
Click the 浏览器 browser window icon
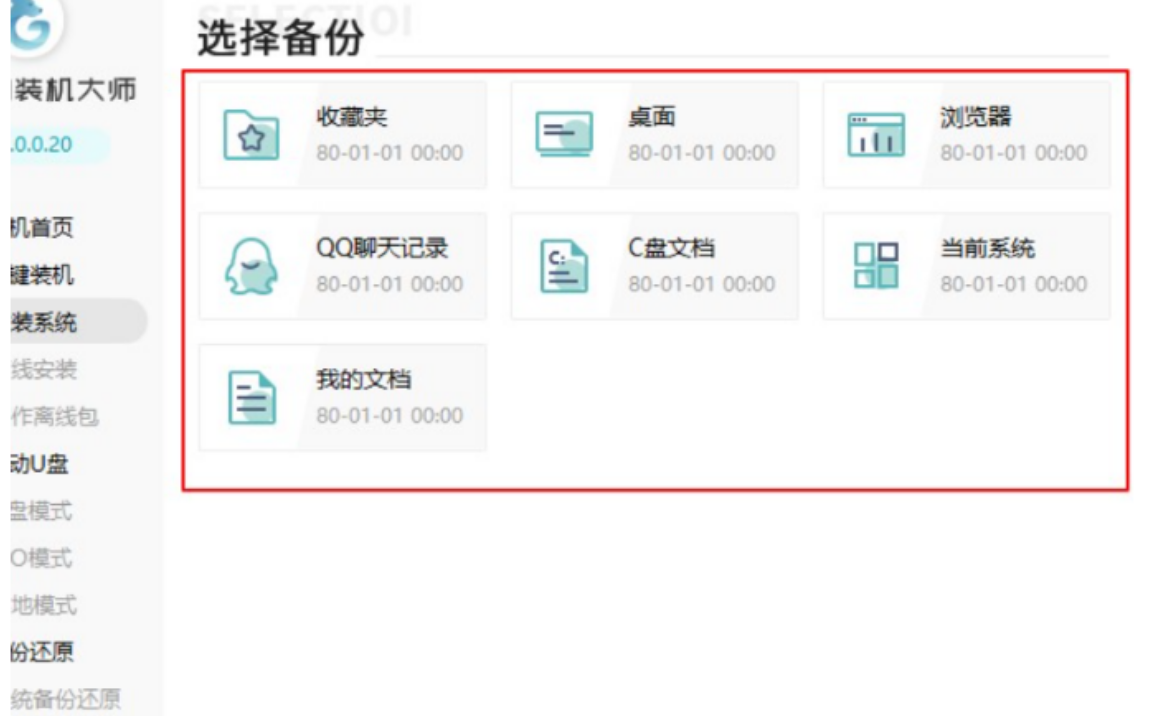[x=875, y=135]
